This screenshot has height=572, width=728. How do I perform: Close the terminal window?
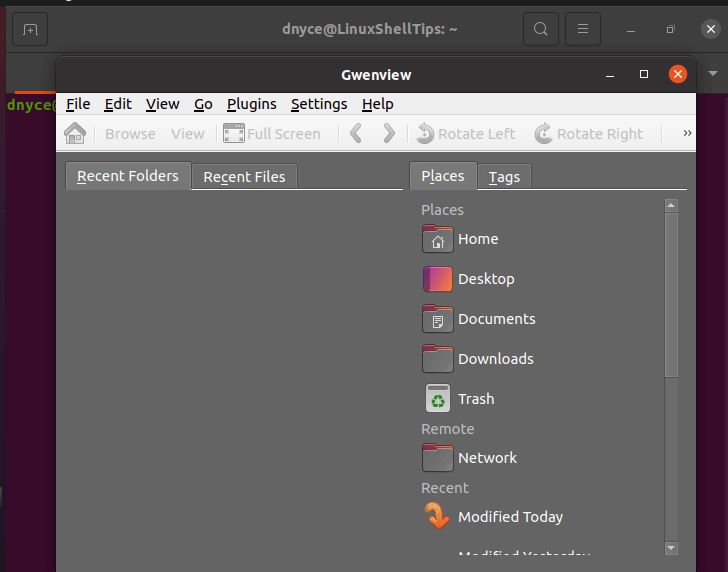(x=710, y=29)
